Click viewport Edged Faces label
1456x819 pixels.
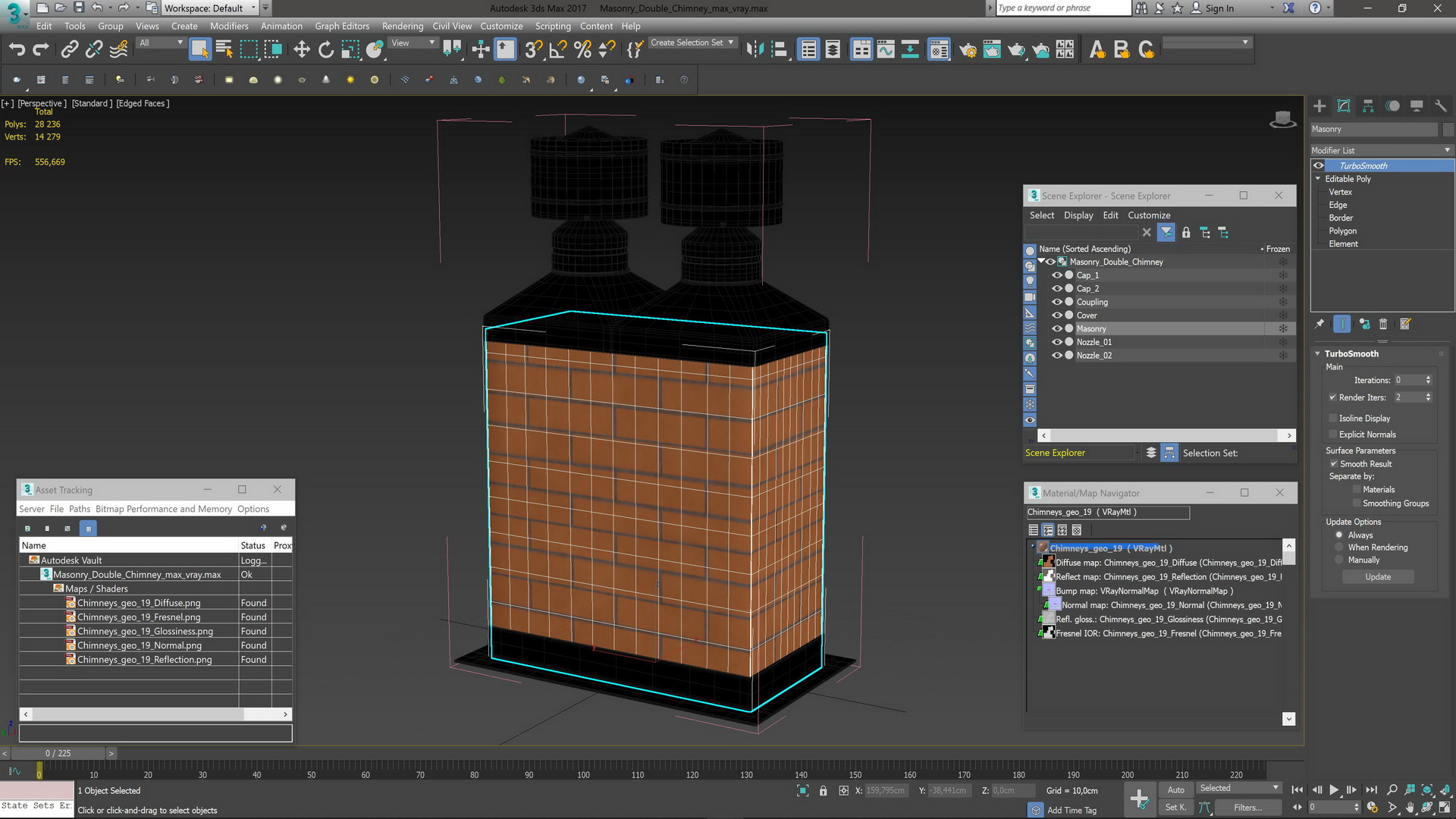[x=143, y=103]
